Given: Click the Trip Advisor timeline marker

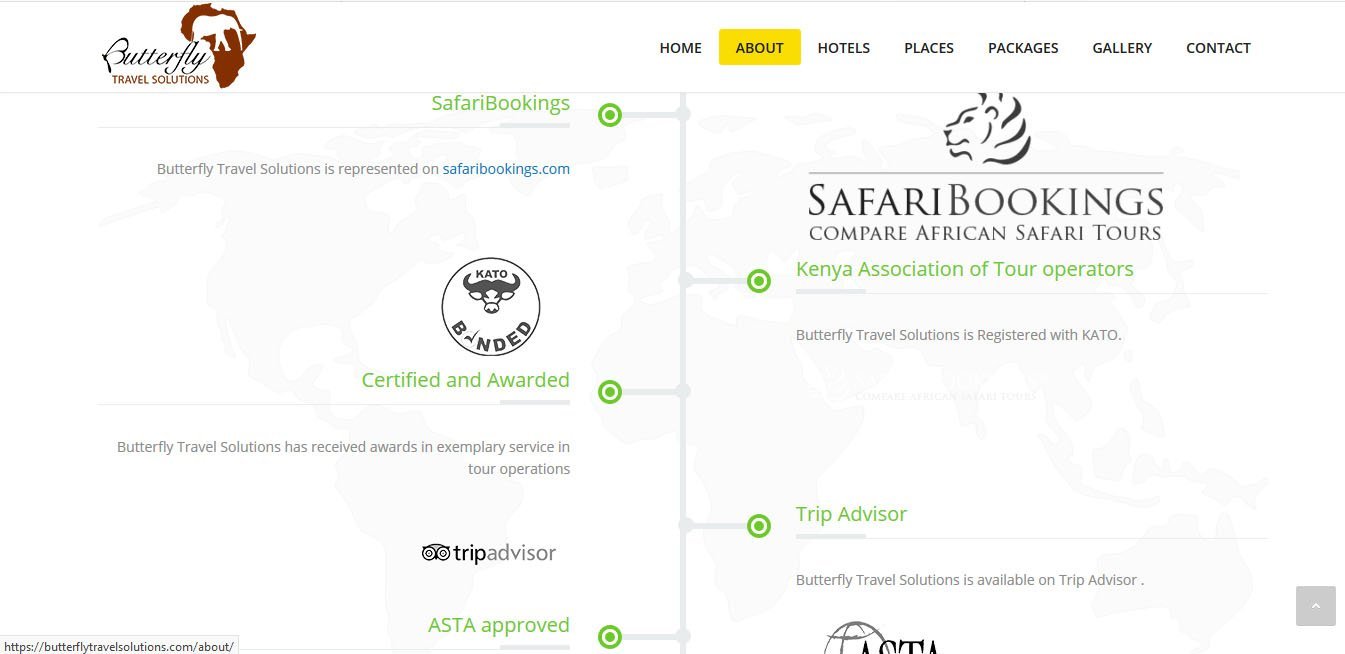Looking at the screenshot, I should 759,526.
